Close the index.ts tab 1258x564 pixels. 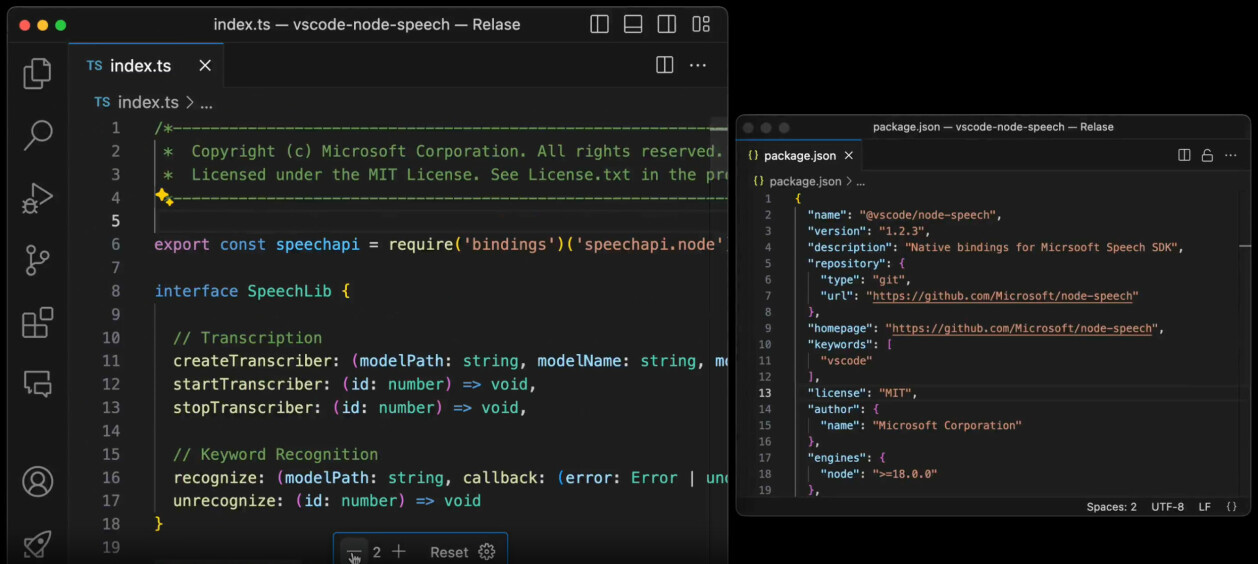(x=205, y=66)
